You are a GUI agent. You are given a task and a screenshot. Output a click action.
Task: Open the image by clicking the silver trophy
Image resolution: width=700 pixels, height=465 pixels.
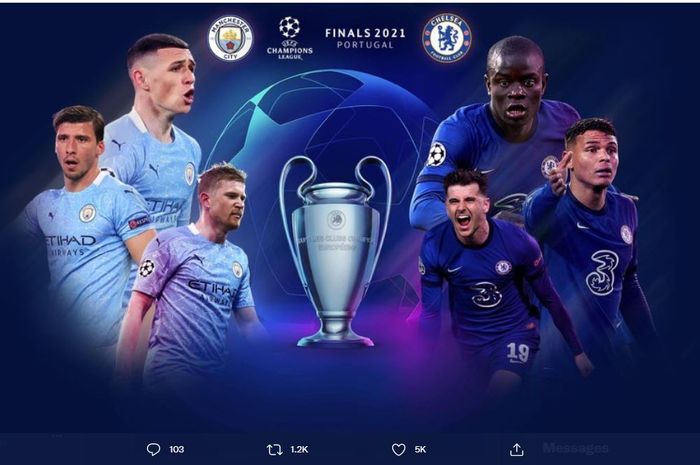[335, 251]
